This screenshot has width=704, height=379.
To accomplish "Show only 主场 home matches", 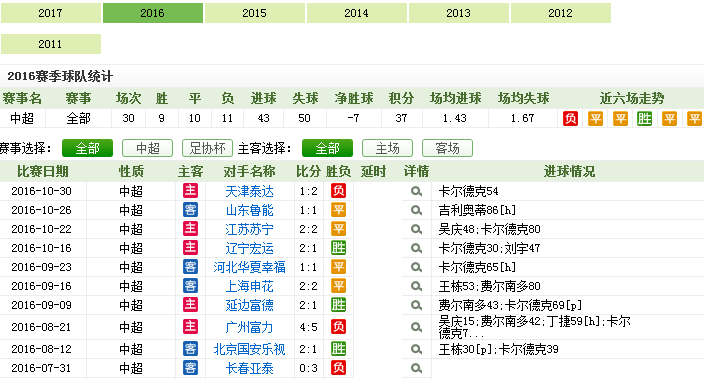I will pyautogui.click(x=387, y=148).
